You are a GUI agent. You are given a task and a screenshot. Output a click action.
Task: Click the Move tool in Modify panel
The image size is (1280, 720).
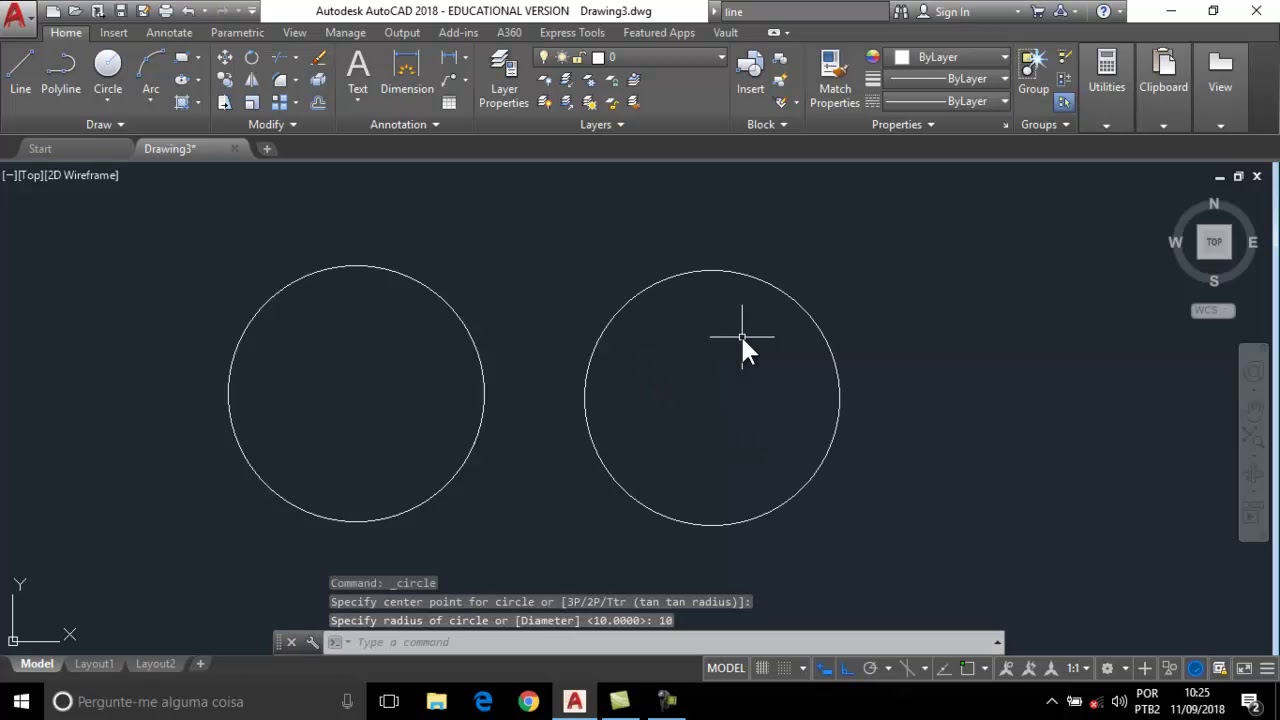point(225,58)
